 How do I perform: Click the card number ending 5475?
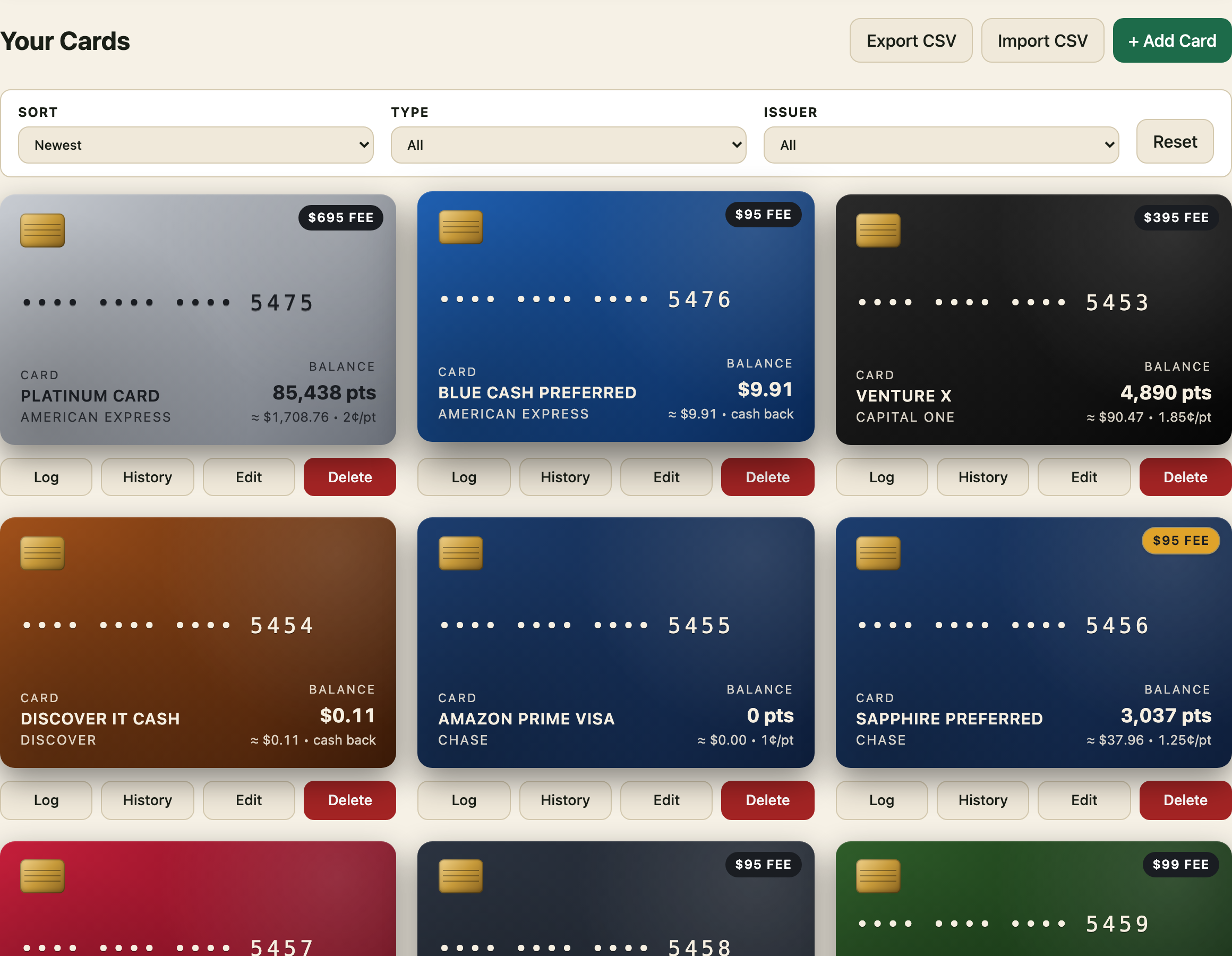(167, 303)
